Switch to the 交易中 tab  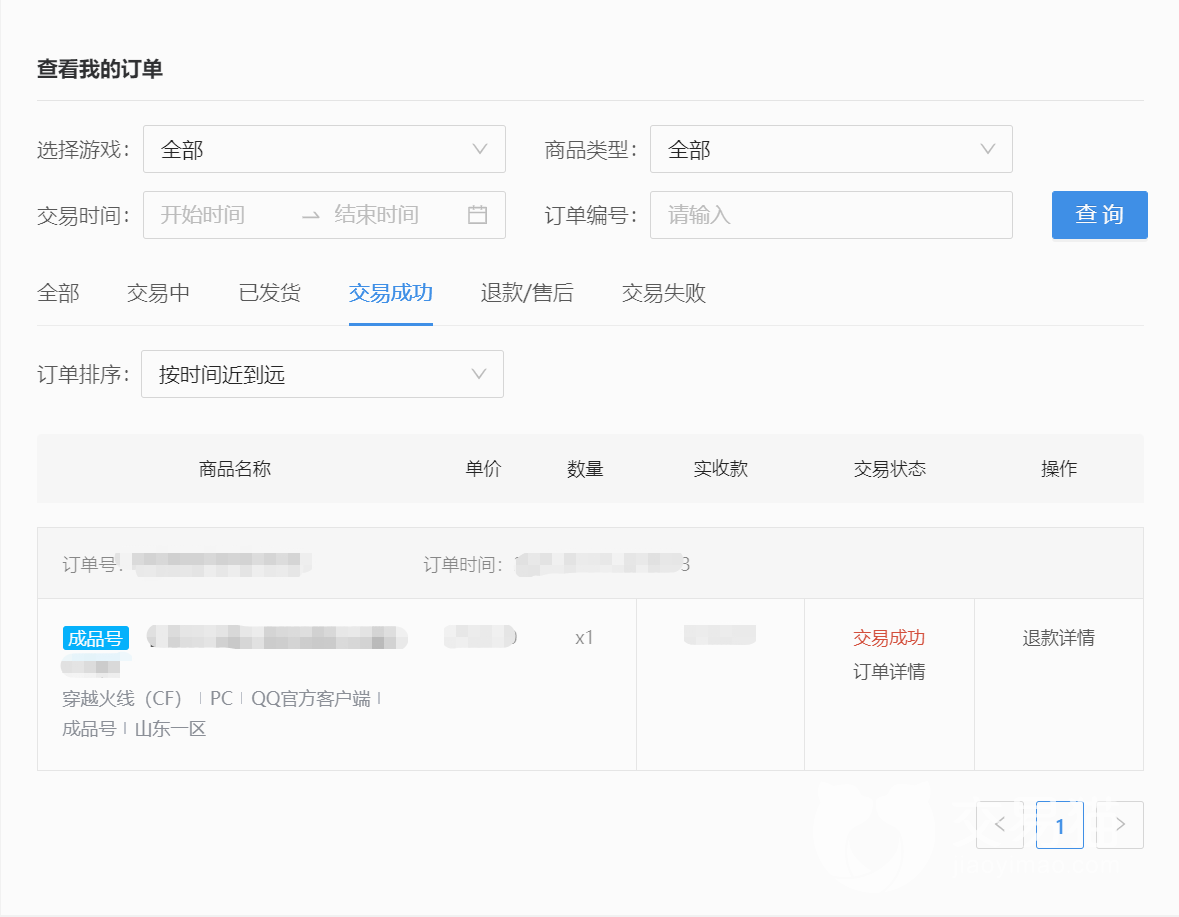[158, 293]
